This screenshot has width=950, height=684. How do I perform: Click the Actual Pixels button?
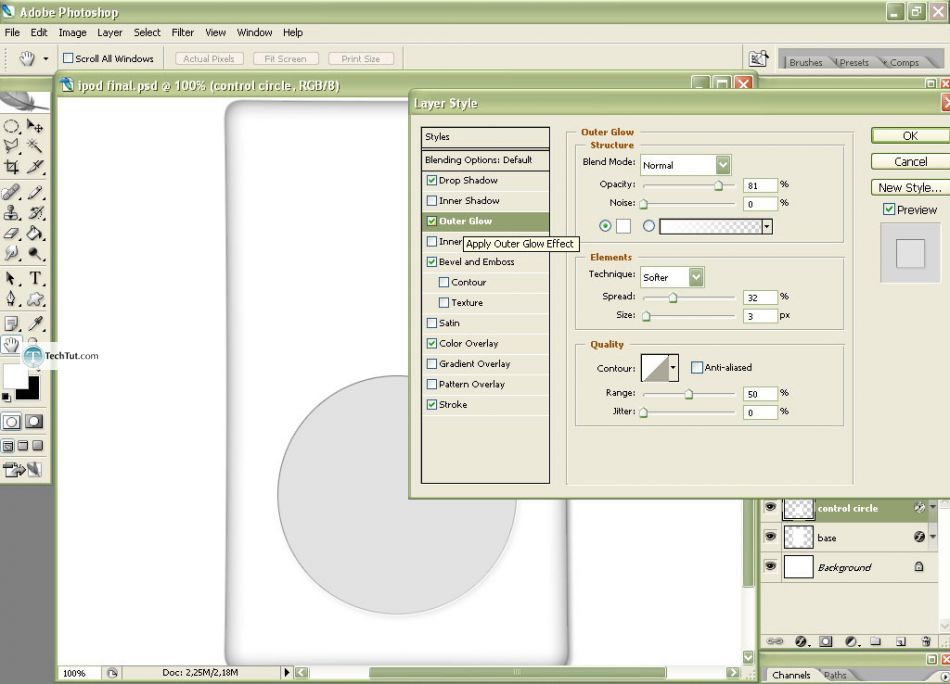[x=209, y=59]
